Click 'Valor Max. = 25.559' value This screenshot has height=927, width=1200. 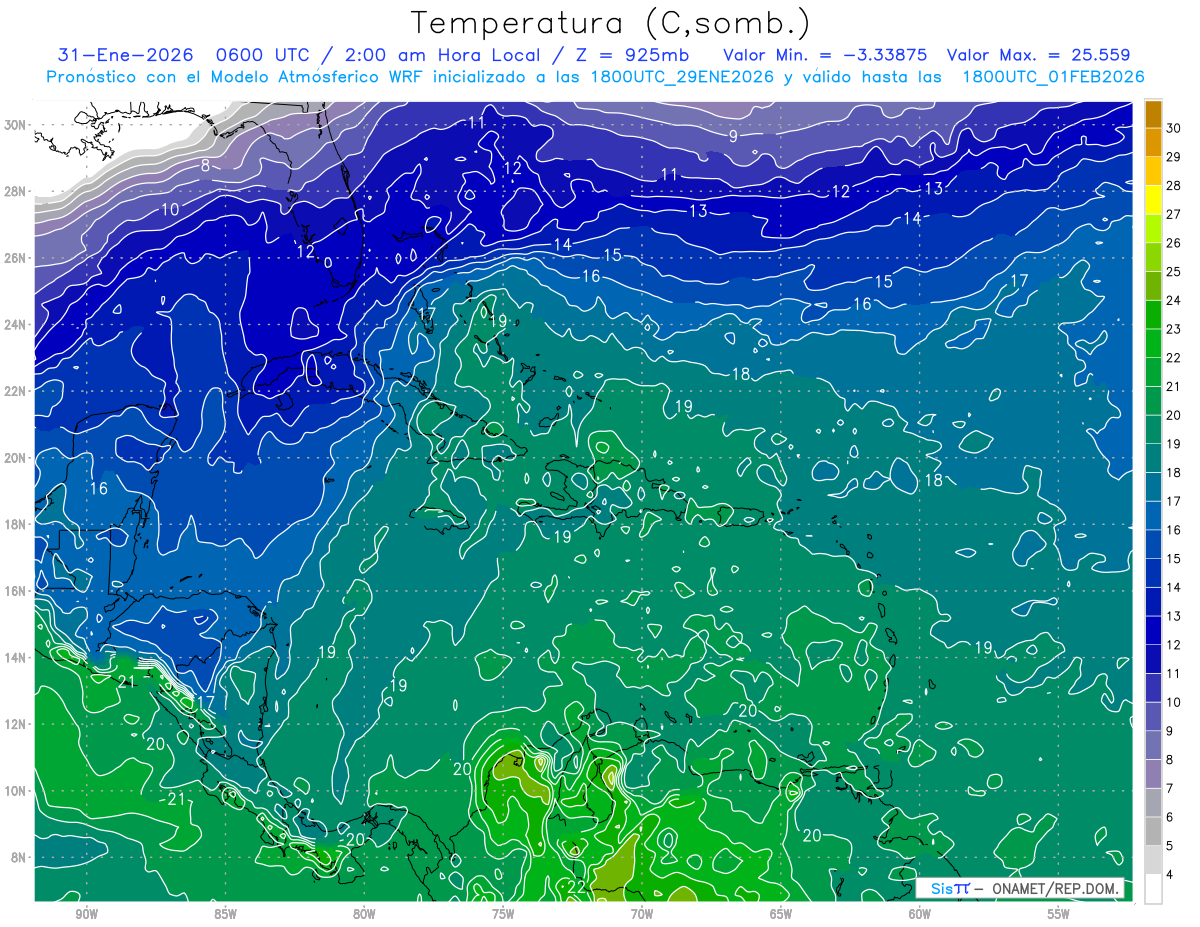coord(1038,55)
